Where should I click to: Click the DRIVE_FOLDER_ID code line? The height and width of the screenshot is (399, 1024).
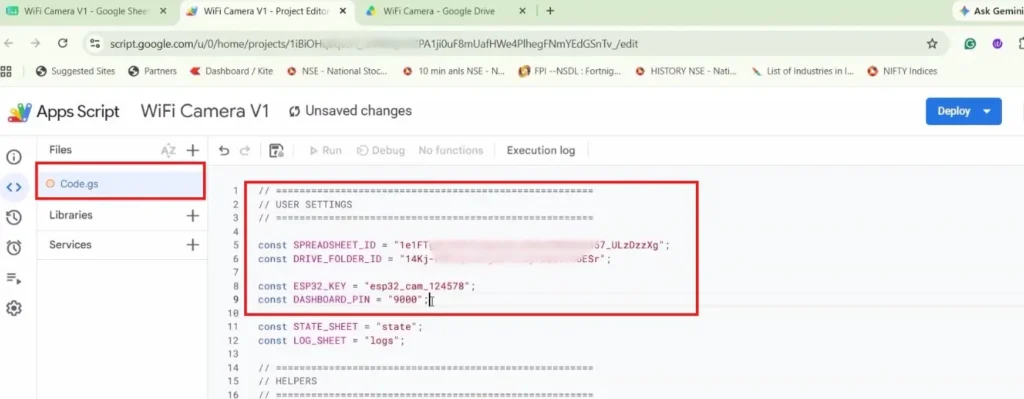point(434,259)
